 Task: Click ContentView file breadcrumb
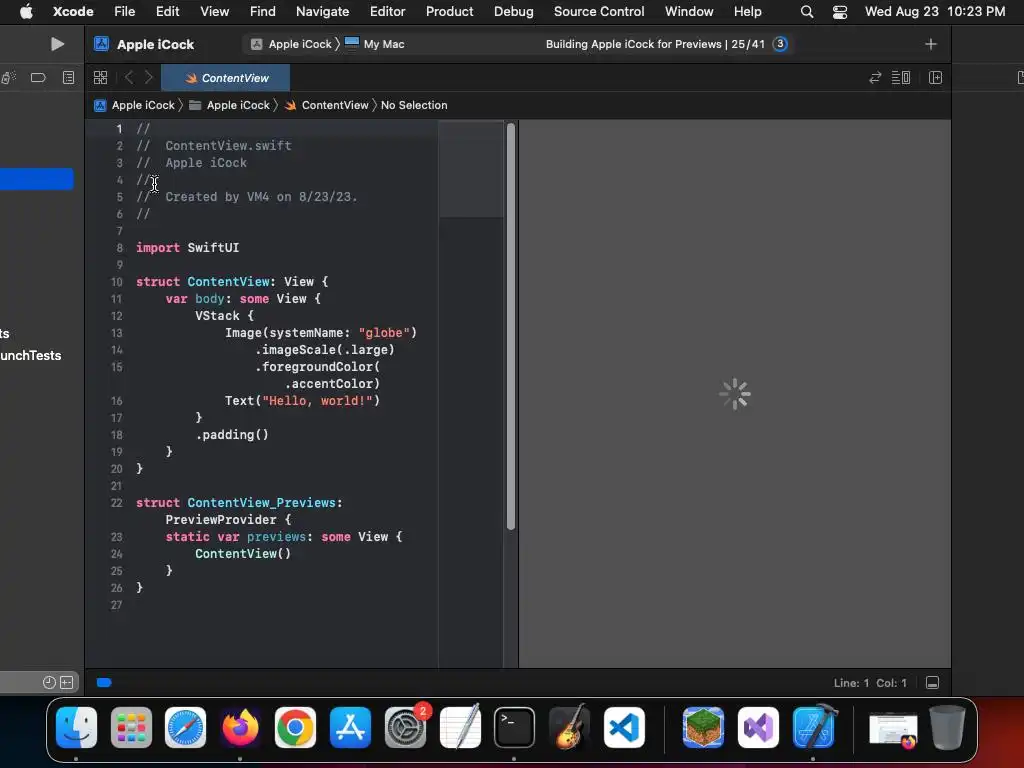pos(327,105)
